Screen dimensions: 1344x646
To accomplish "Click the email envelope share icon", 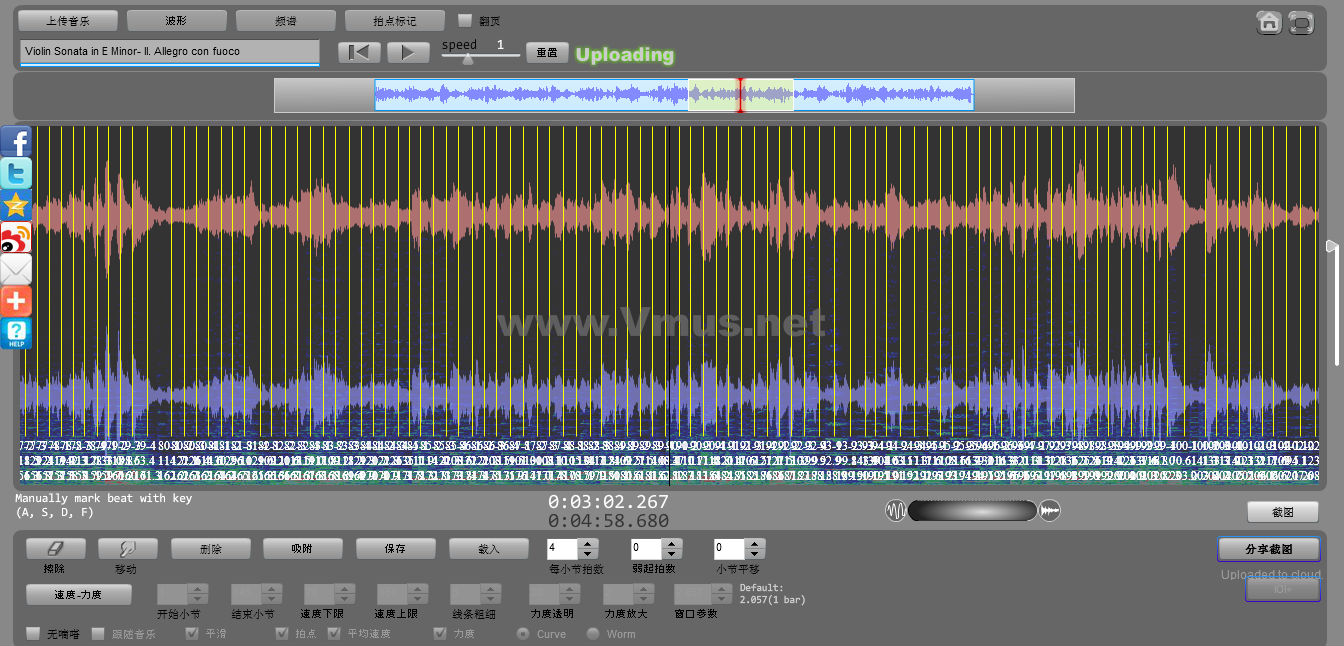I will click(16, 269).
